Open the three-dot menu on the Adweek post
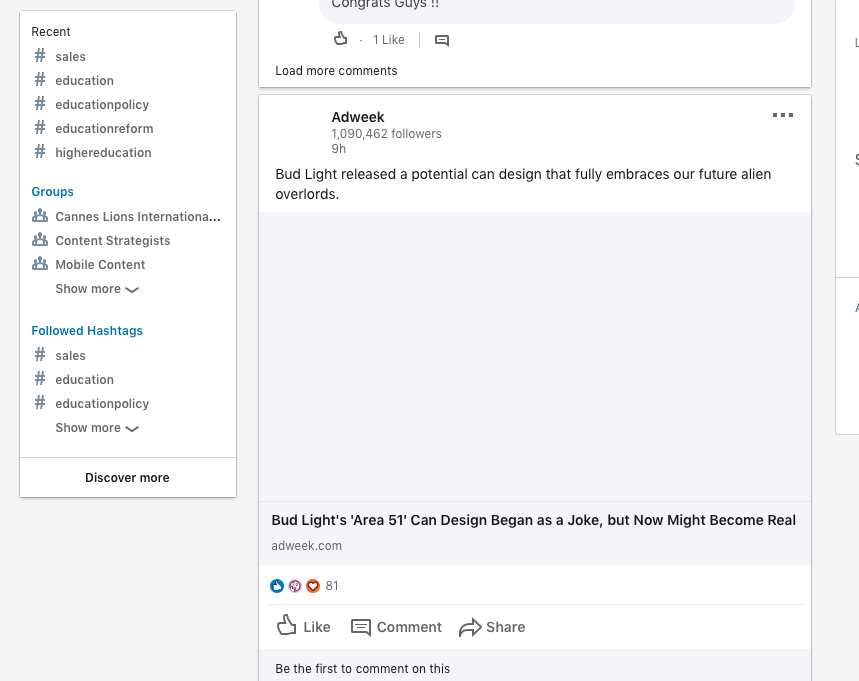Screen dimensions: 859x681 783,116
